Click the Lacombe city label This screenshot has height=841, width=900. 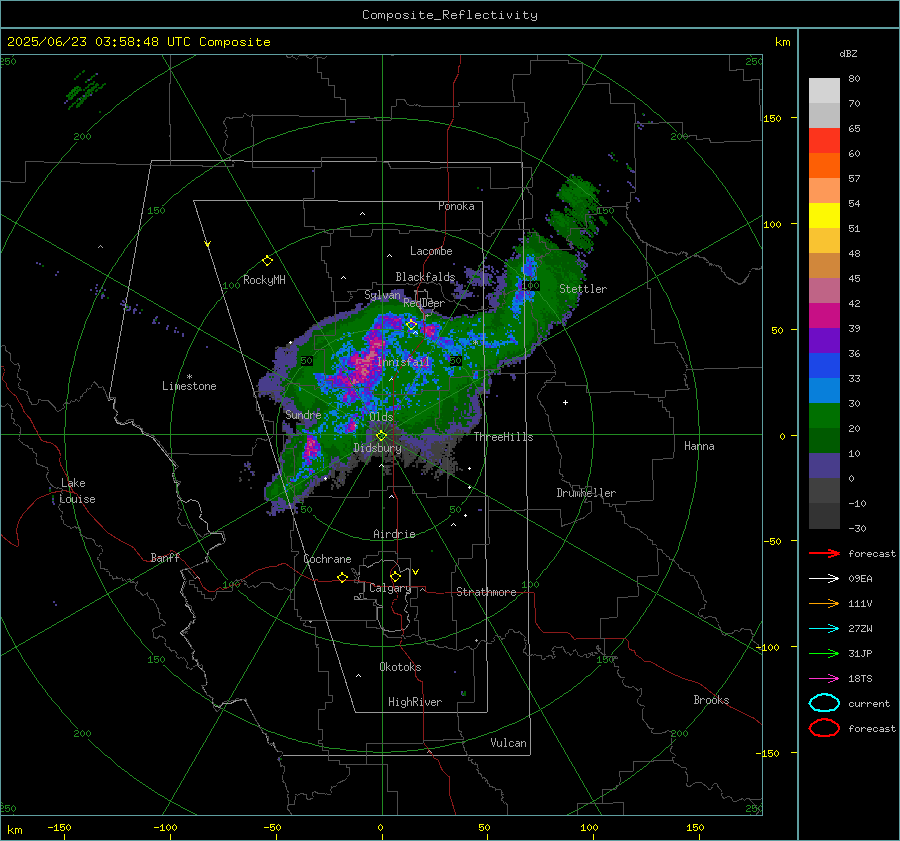431,251
